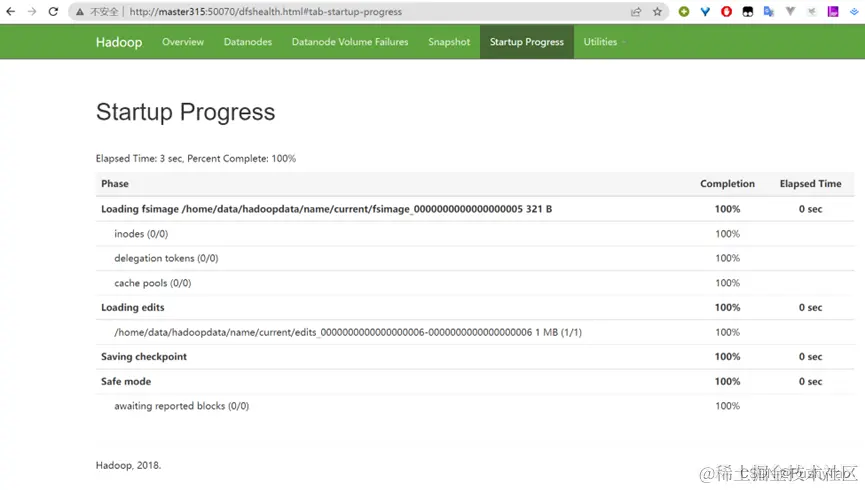
Task: Open the purple square extension icon
Action: [x=832, y=12]
